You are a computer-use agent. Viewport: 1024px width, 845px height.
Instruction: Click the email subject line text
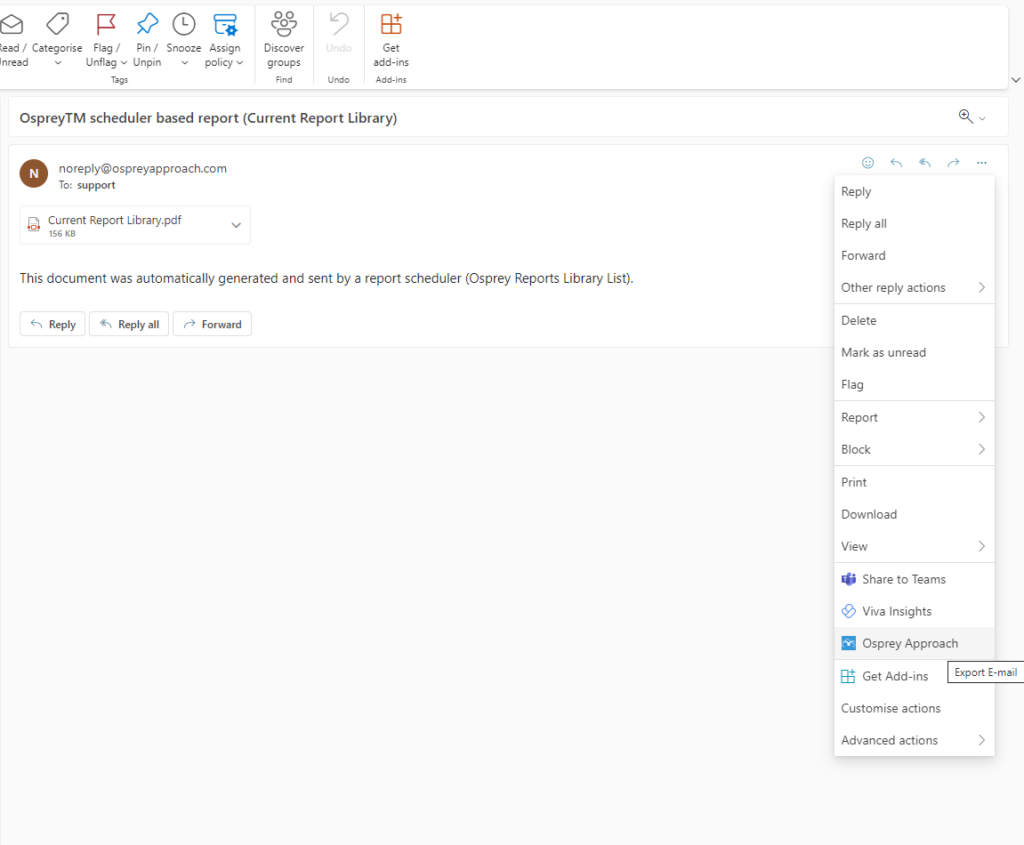pos(208,118)
